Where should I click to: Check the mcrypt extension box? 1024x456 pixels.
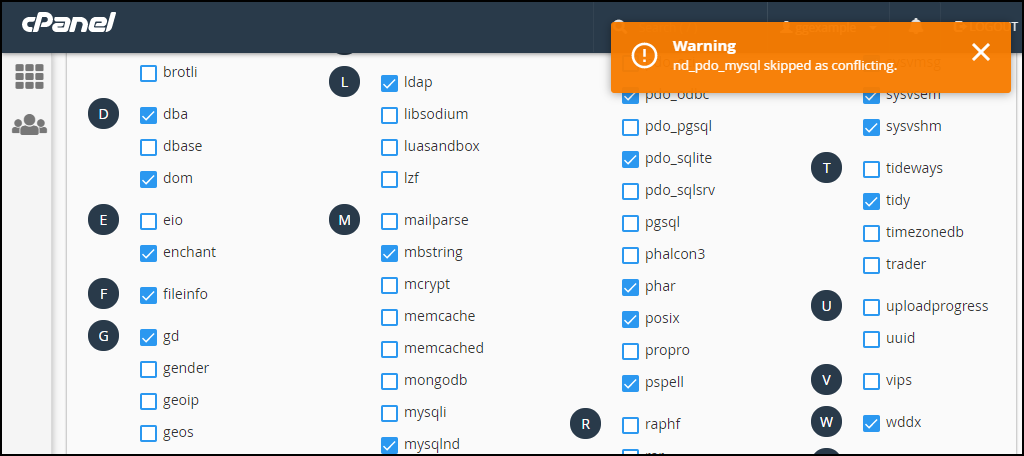tap(389, 285)
